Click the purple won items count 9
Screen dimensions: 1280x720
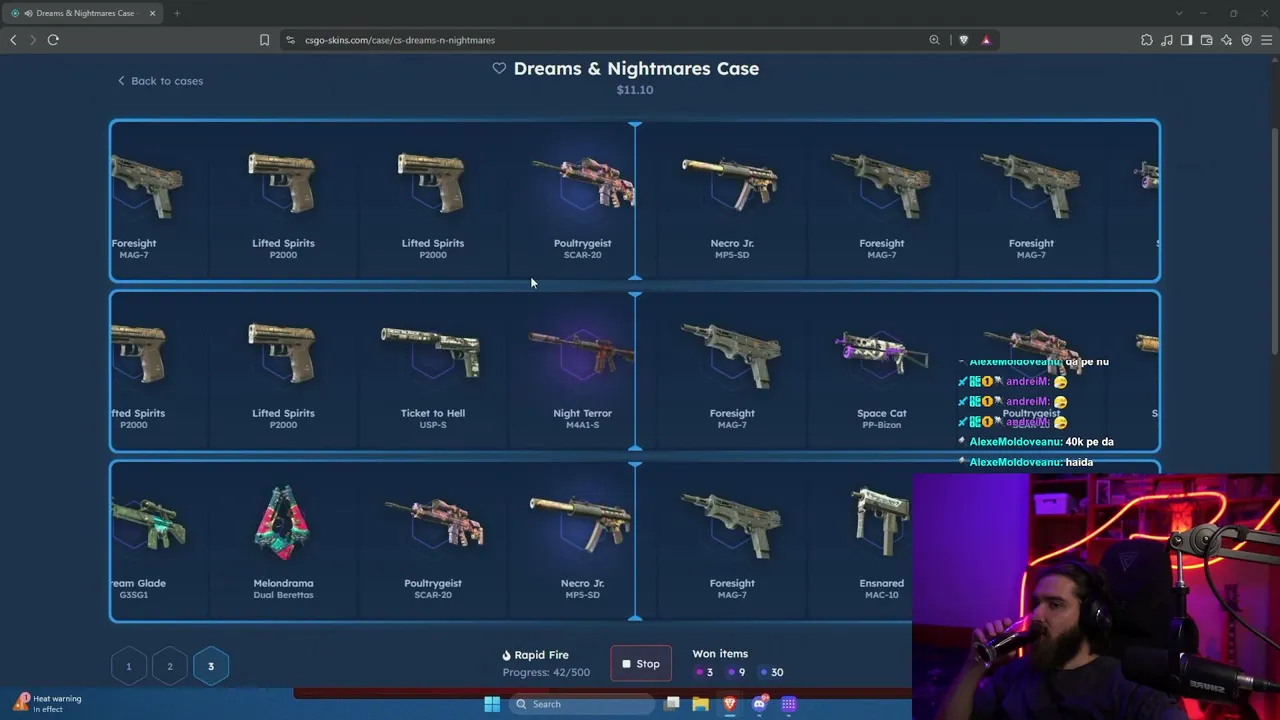click(736, 673)
